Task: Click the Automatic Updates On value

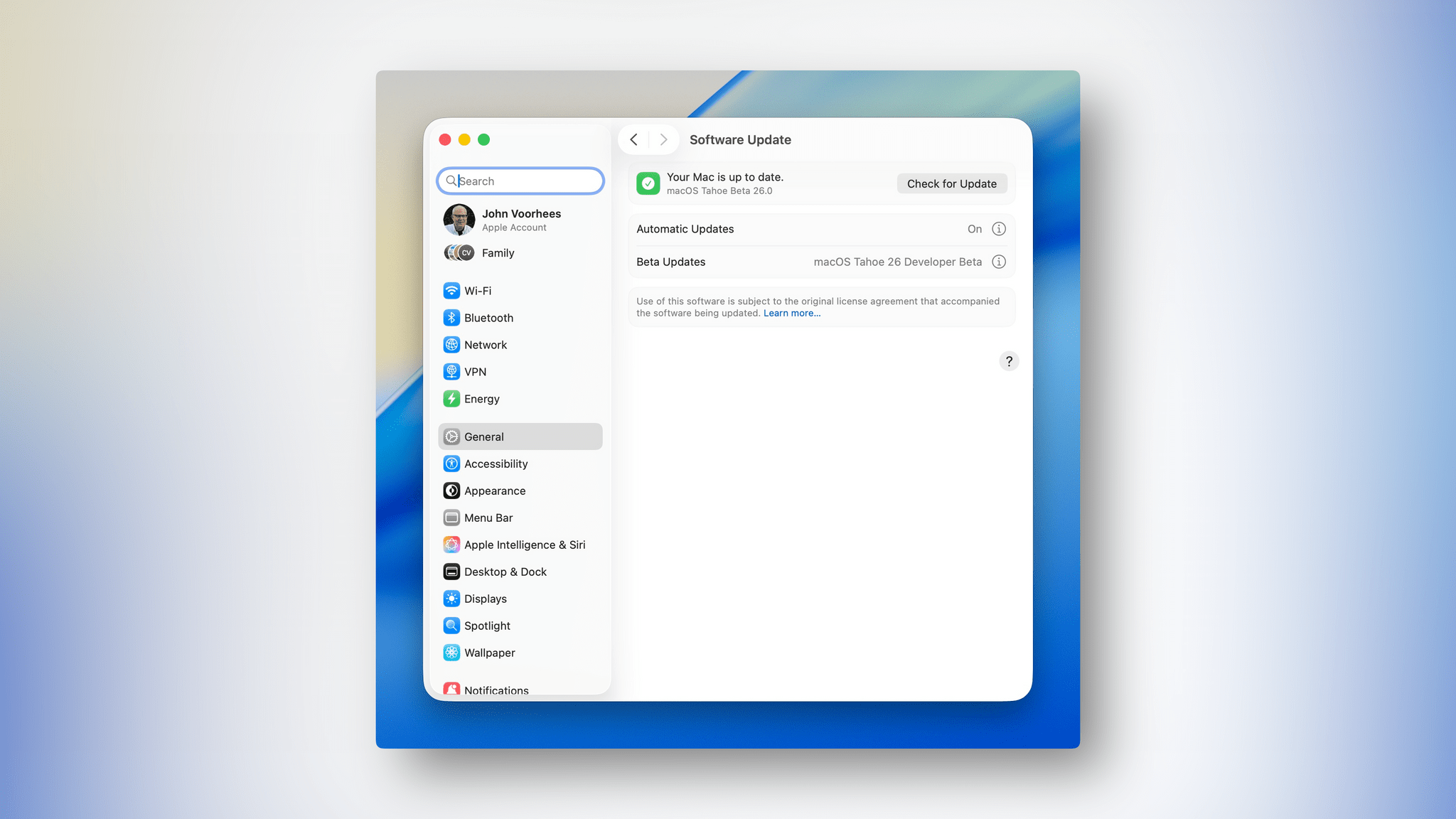Action: click(975, 229)
